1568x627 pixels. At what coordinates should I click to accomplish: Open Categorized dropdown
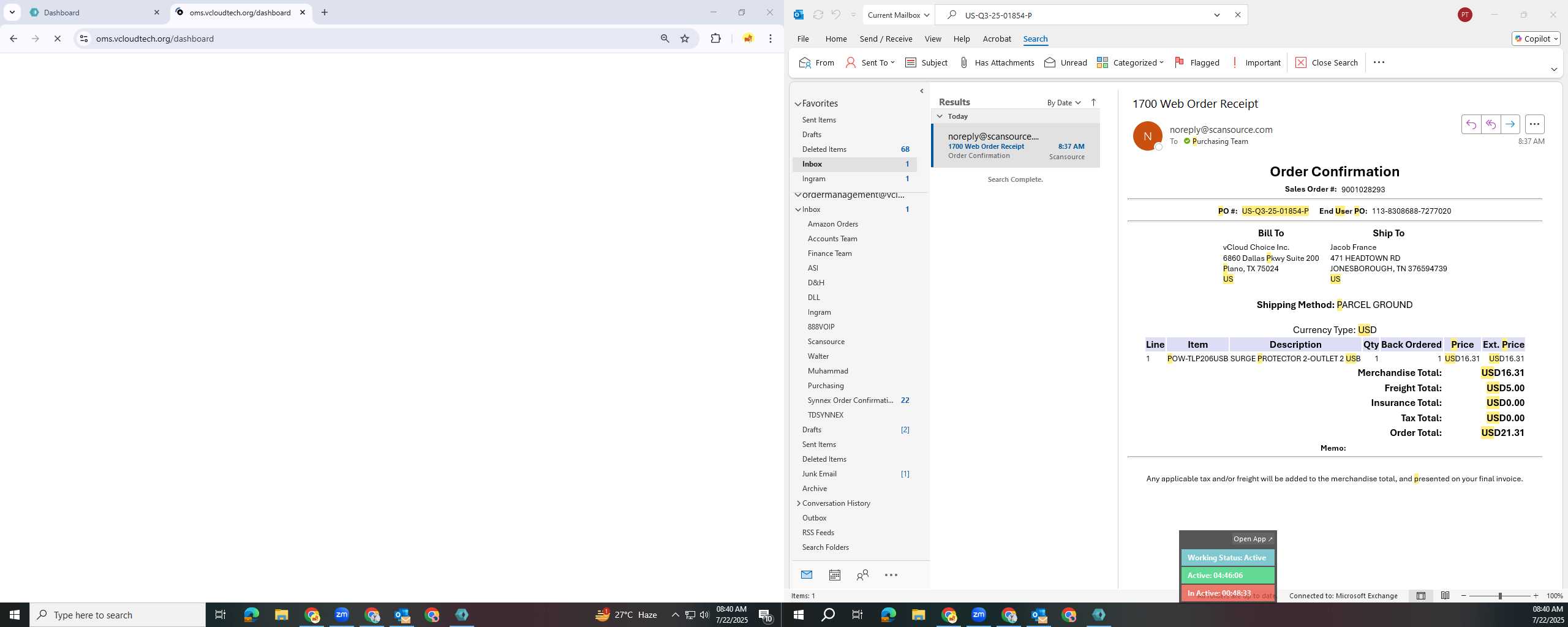click(x=1130, y=62)
